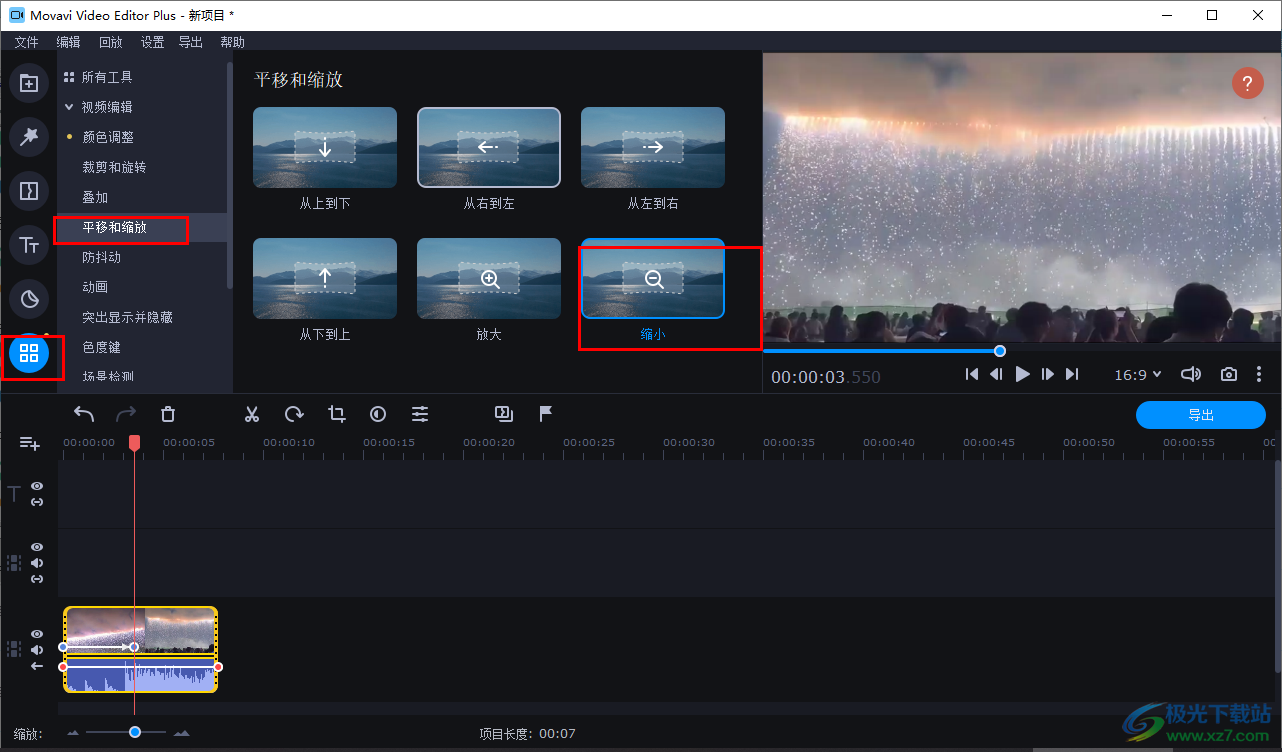Hide the main video track eye
1282x752 pixels.
[37, 634]
